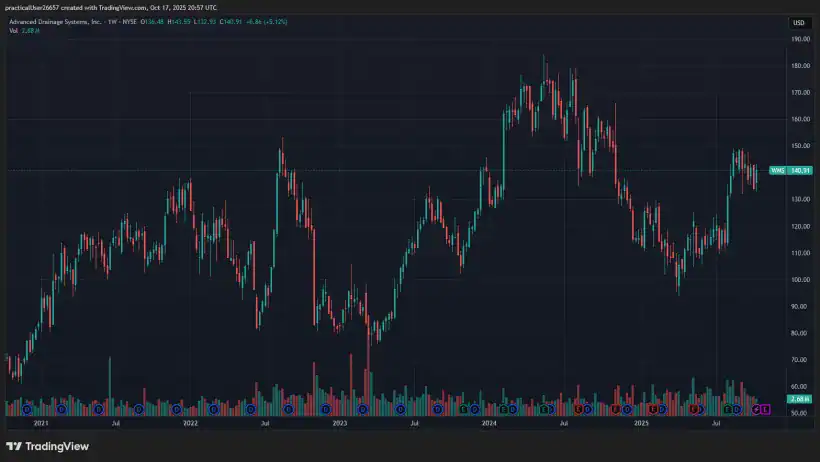The height and width of the screenshot is (462, 820).
Task: Click the 70.00 price axis label
Action: coord(799,359)
